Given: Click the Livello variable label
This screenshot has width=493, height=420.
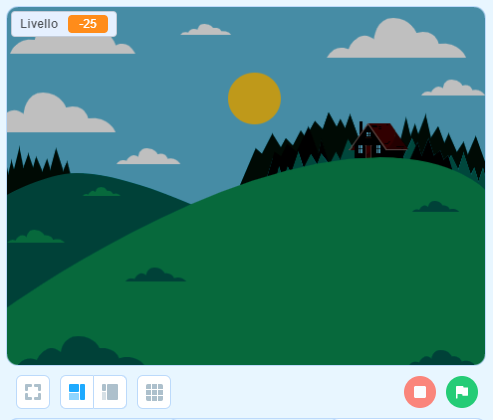Looking at the screenshot, I should tap(39, 24).
